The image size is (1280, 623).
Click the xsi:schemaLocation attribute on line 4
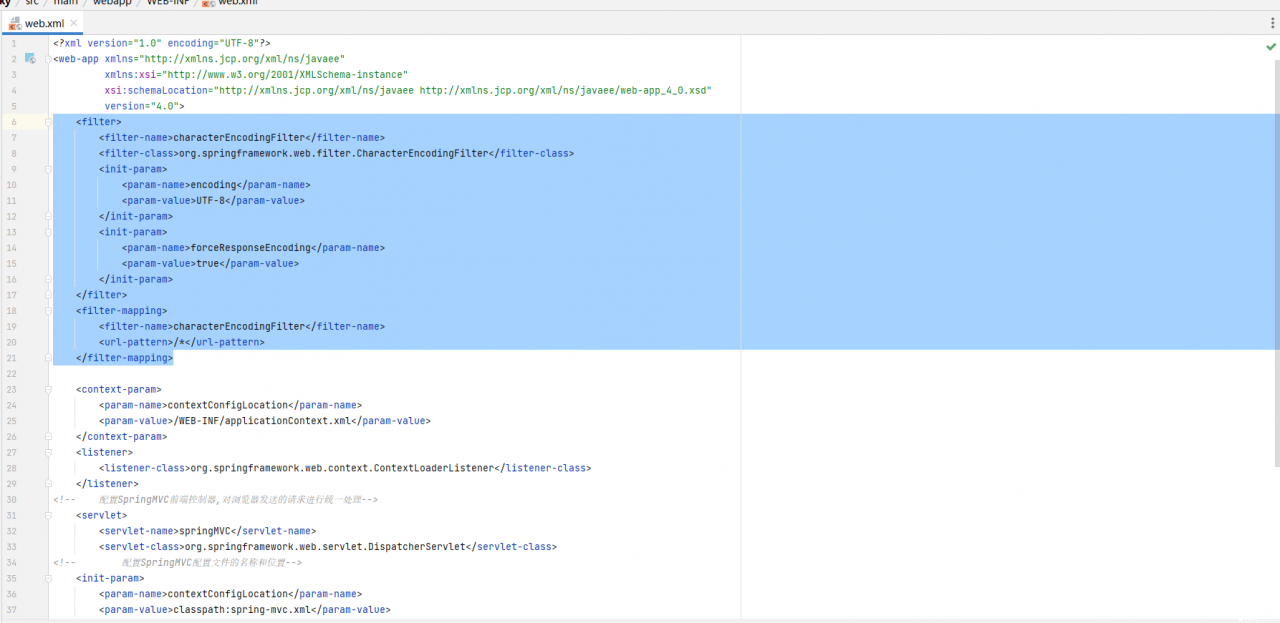point(408,90)
